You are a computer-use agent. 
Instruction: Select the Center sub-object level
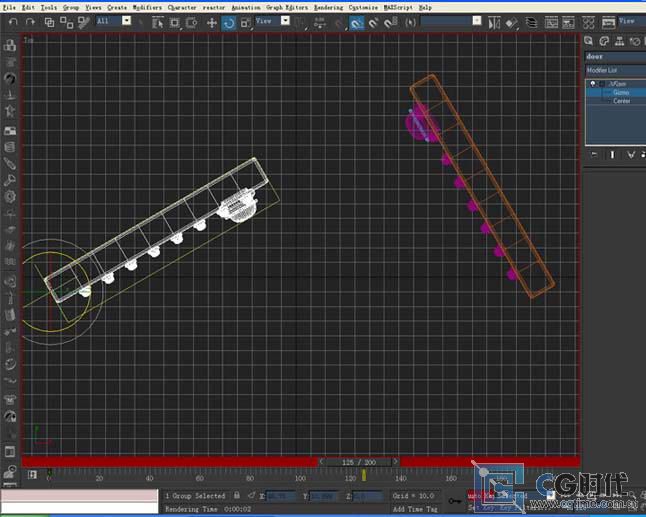pos(621,101)
